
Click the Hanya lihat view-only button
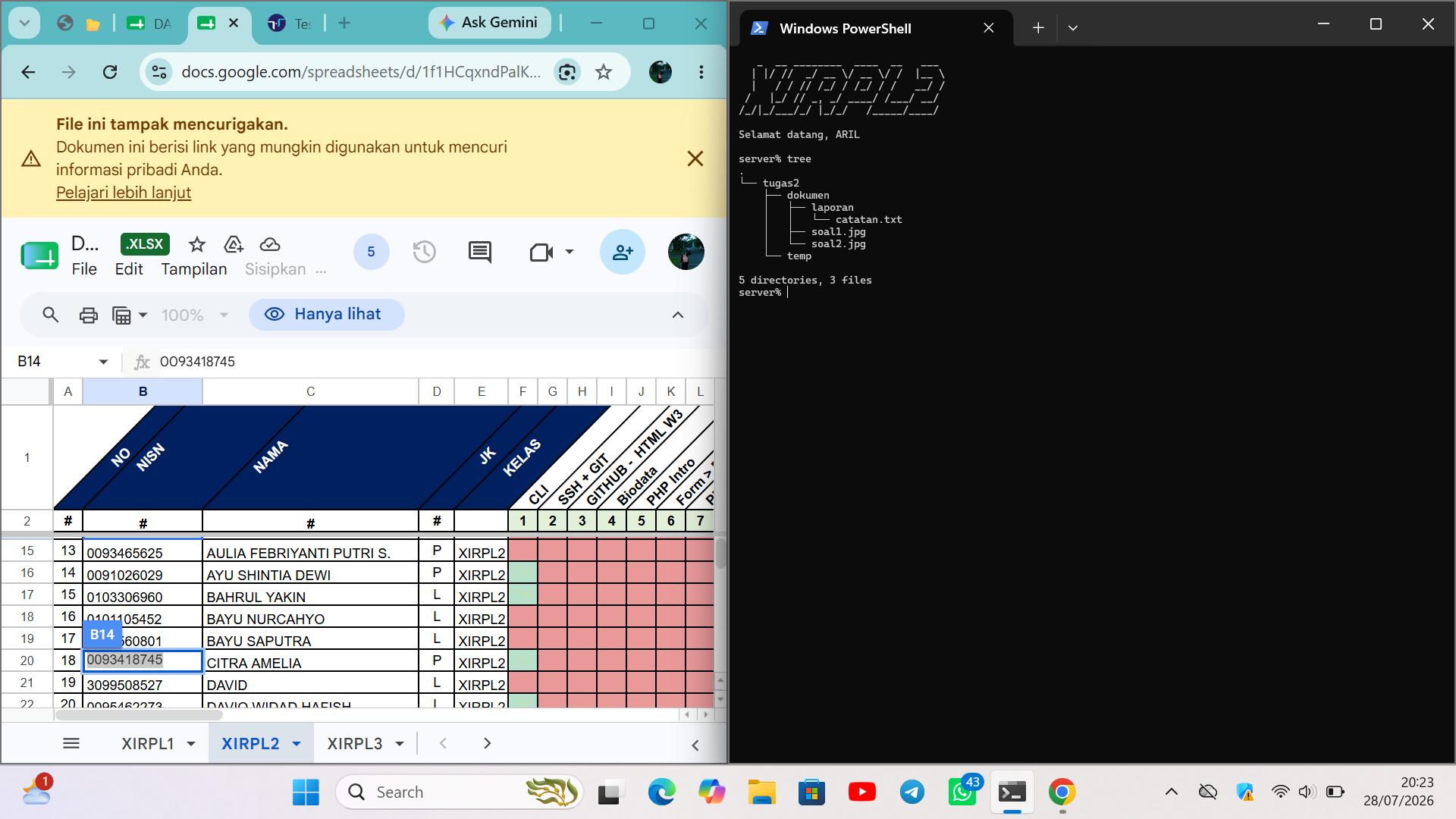pos(327,315)
